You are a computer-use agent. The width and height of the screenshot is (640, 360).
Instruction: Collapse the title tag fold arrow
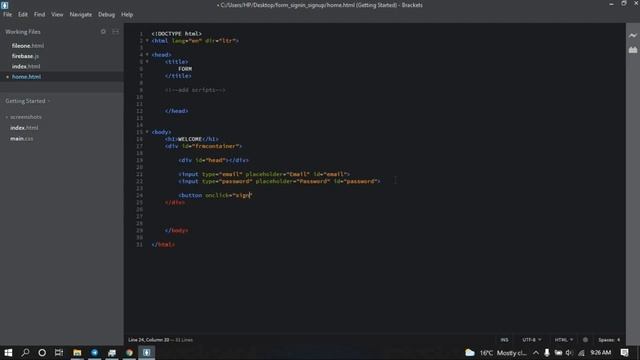(x=147, y=62)
